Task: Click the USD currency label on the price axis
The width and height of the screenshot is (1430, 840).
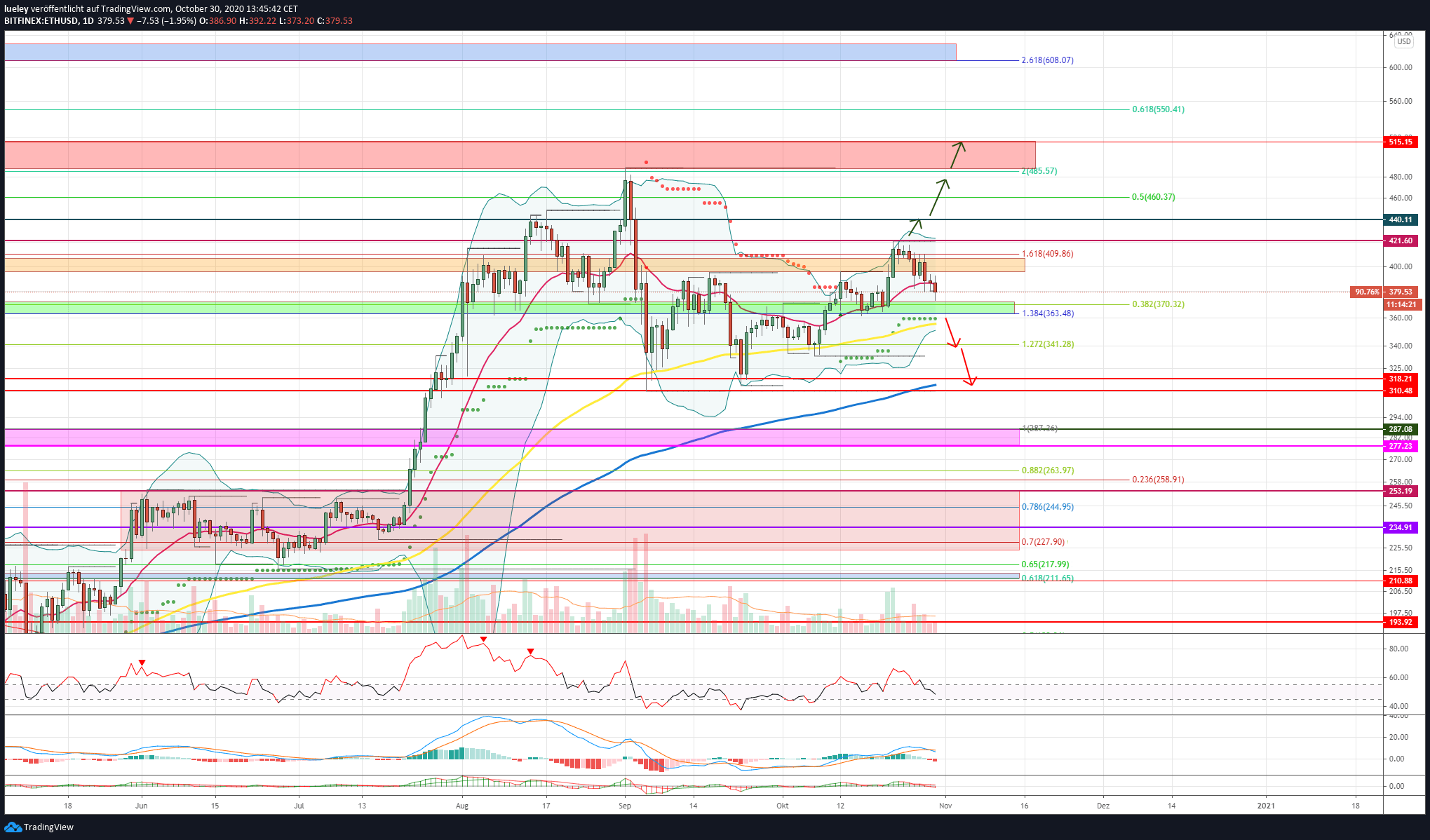Action: tap(1403, 41)
